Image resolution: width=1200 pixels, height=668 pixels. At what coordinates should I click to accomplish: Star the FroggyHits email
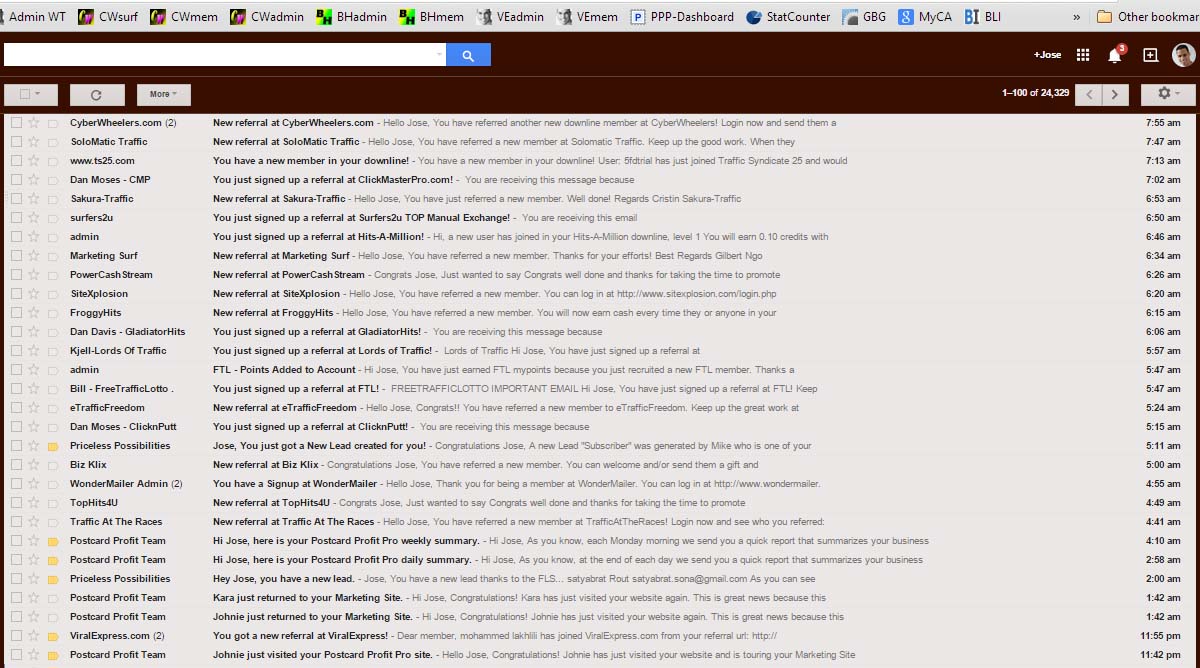click(34, 313)
